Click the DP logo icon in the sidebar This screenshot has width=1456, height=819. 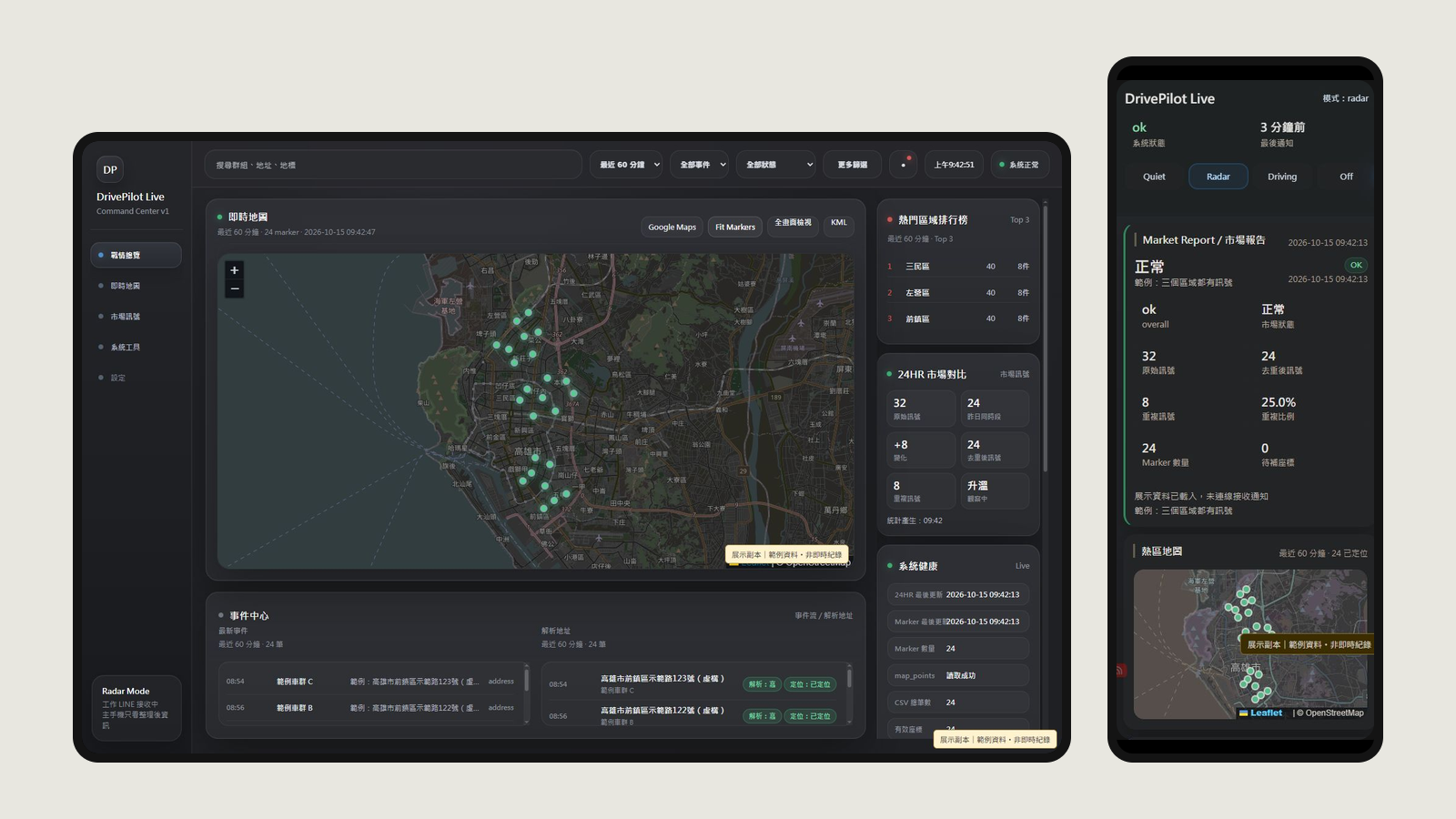110,169
